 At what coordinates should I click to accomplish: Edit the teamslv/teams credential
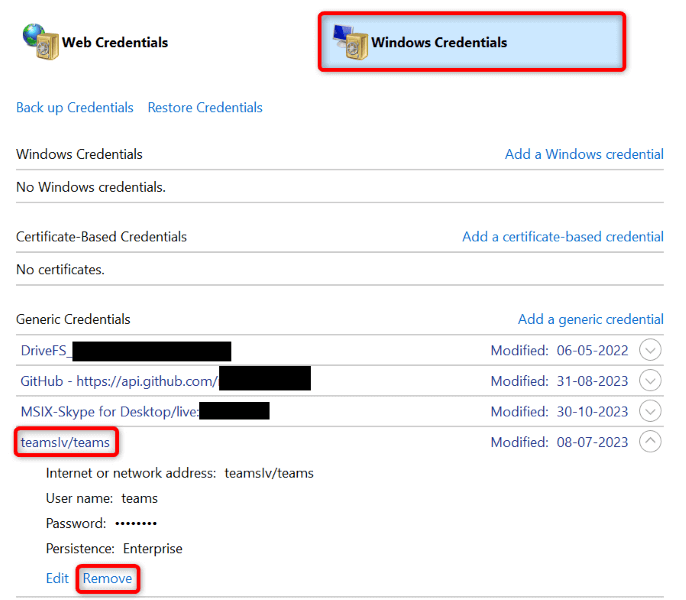pyautogui.click(x=57, y=578)
